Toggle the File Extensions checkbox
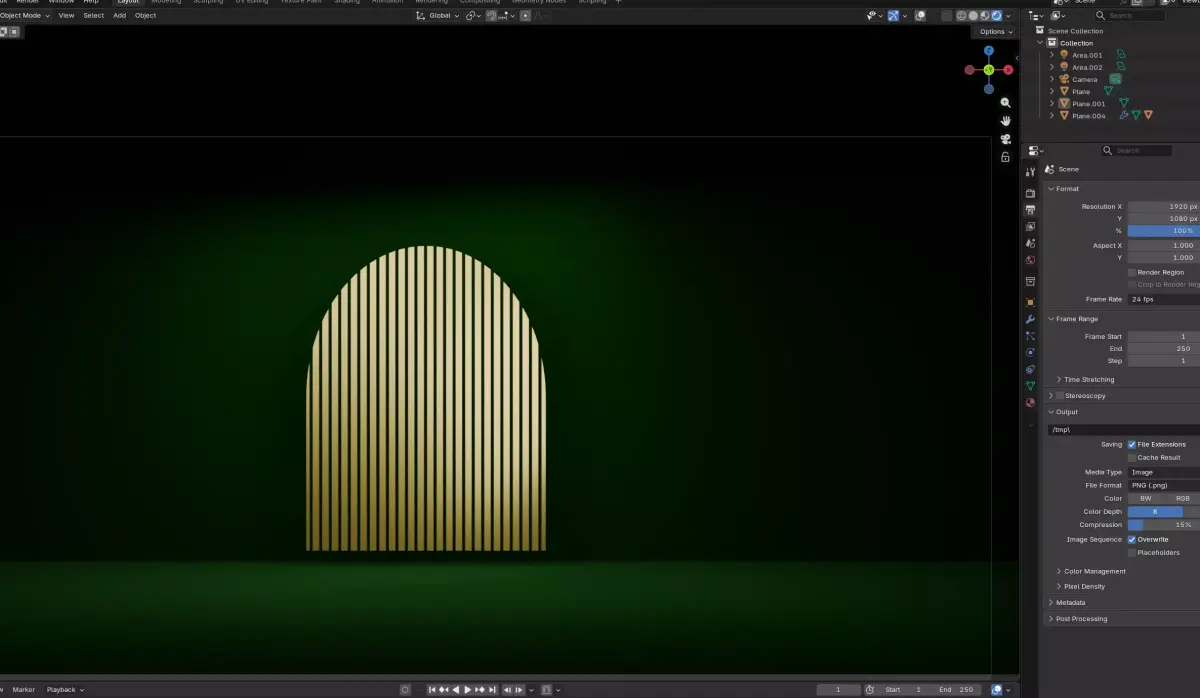Image resolution: width=1200 pixels, height=698 pixels. (1132, 444)
